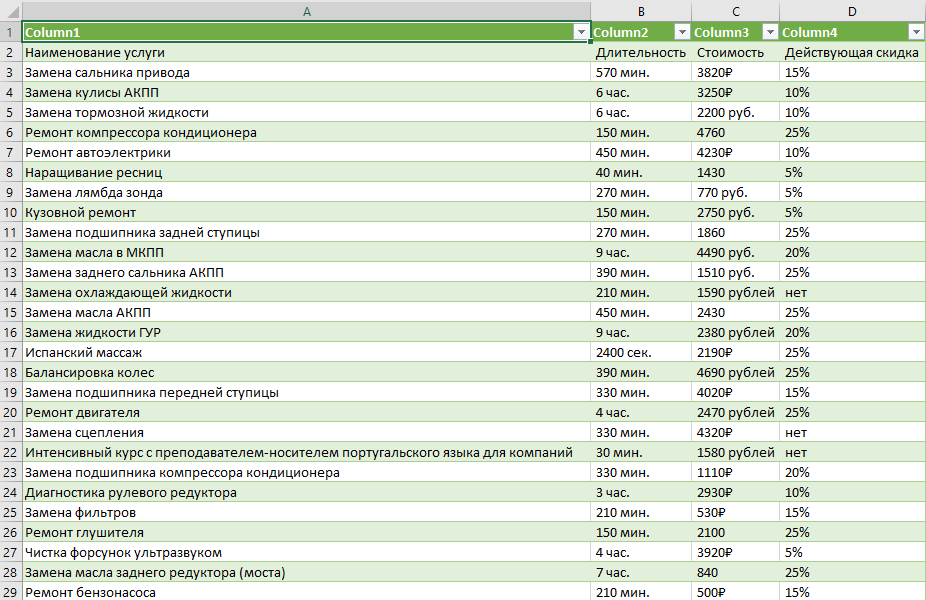
Task: Select cell 'Замена кулисы АКПП'
Action: (x=307, y=93)
